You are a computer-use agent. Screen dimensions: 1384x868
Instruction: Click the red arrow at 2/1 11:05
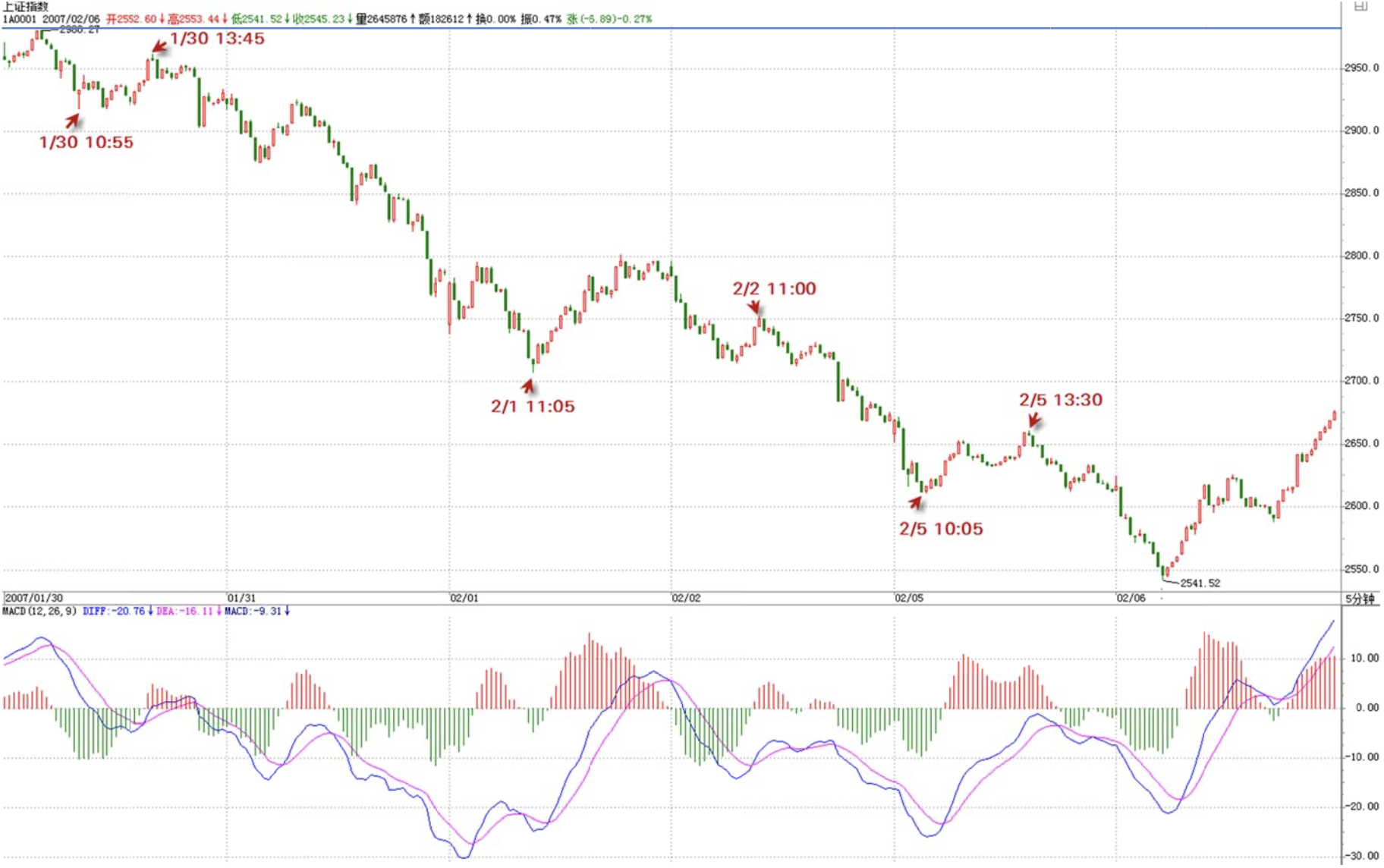[528, 386]
